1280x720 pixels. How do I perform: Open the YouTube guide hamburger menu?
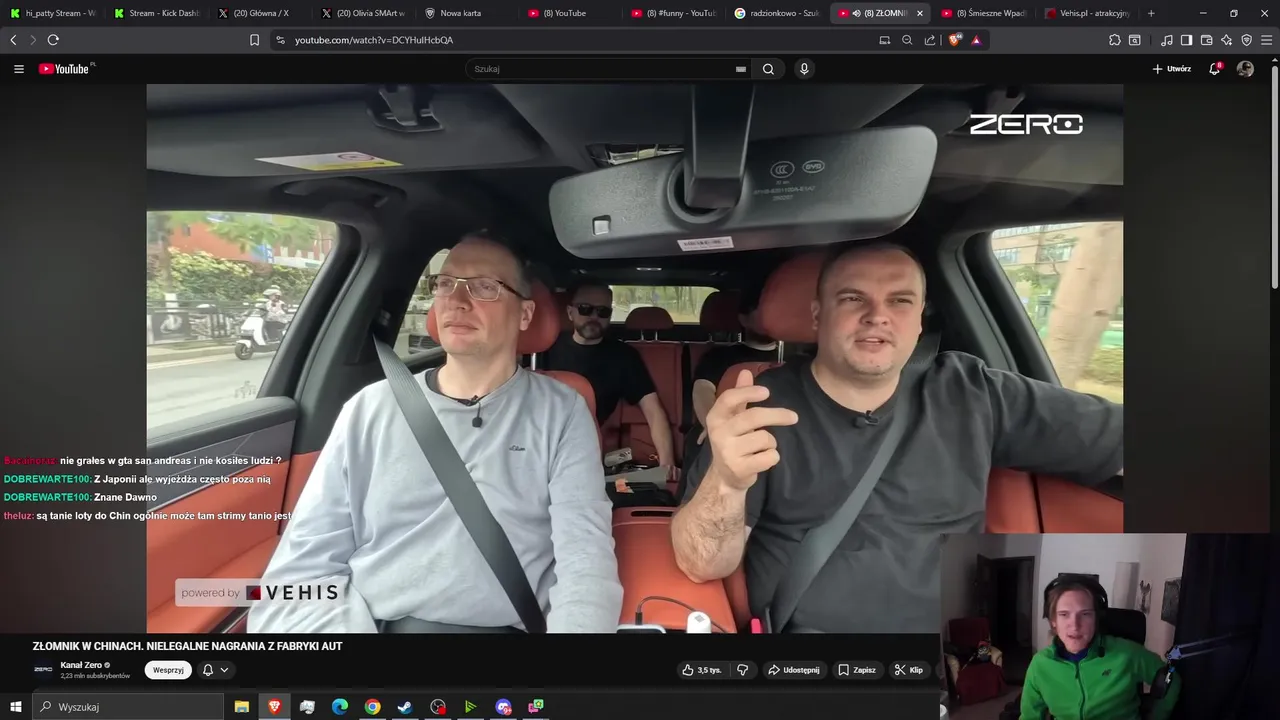18,69
